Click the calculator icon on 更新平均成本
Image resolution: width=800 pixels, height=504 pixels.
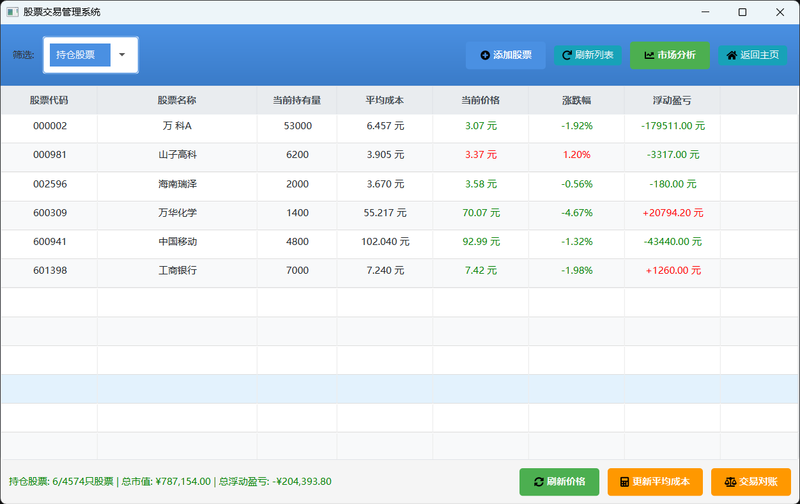tap(624, 482)
